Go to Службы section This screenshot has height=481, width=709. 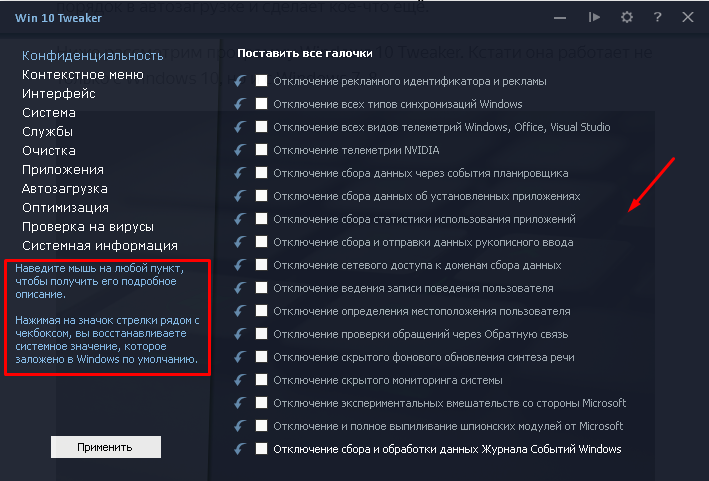pyautogui.click(x=47, y=132)
